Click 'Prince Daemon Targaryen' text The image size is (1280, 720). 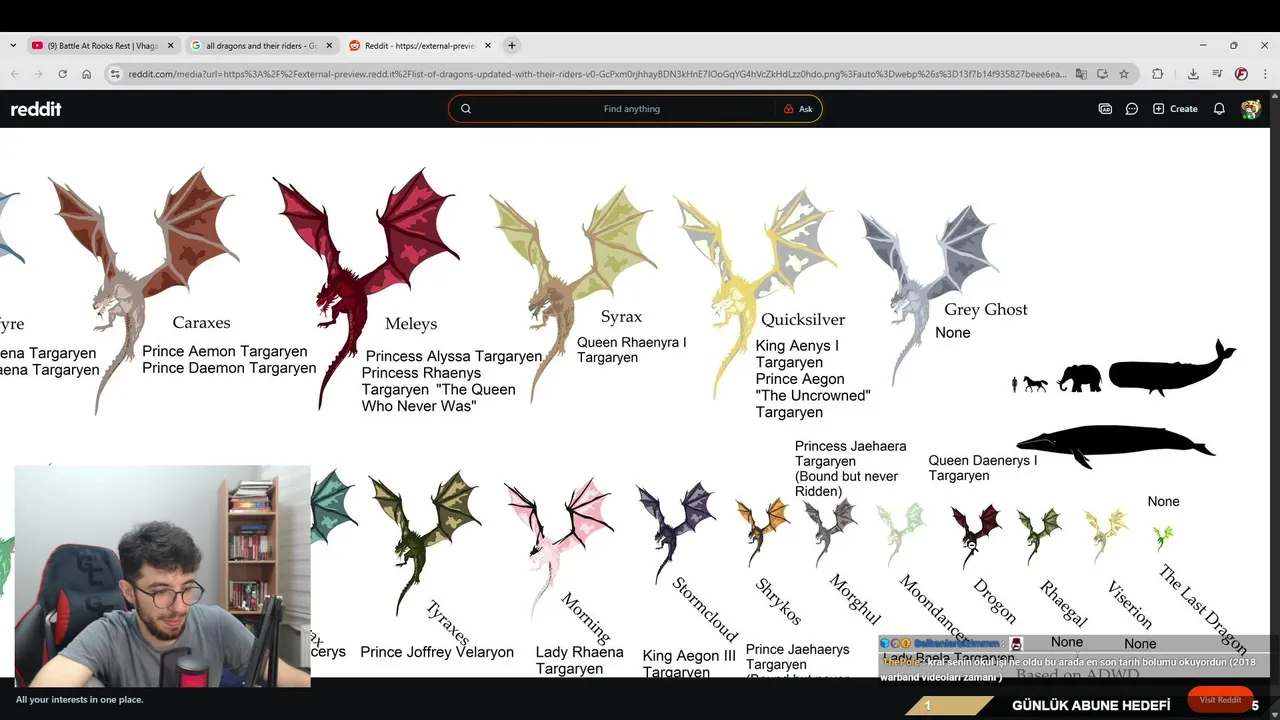229,368
